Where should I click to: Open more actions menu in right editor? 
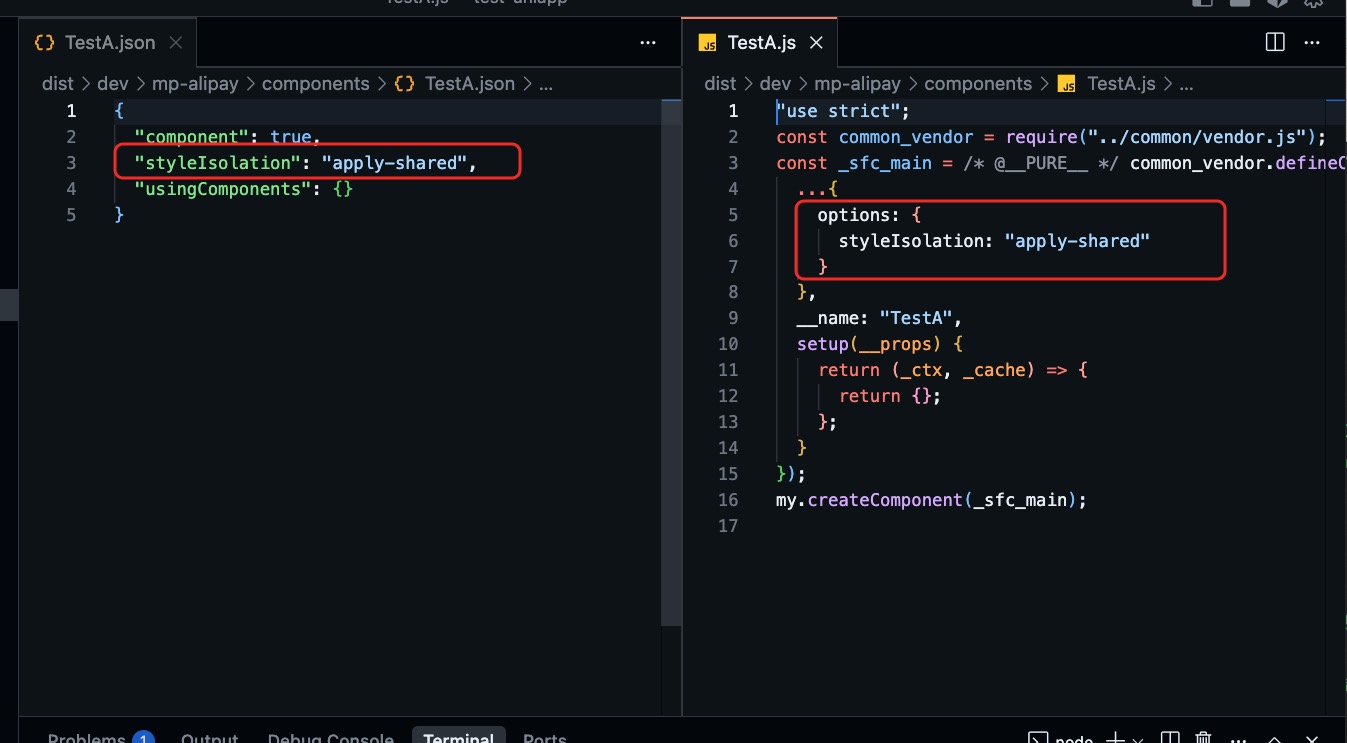[x=1311, y=42]
